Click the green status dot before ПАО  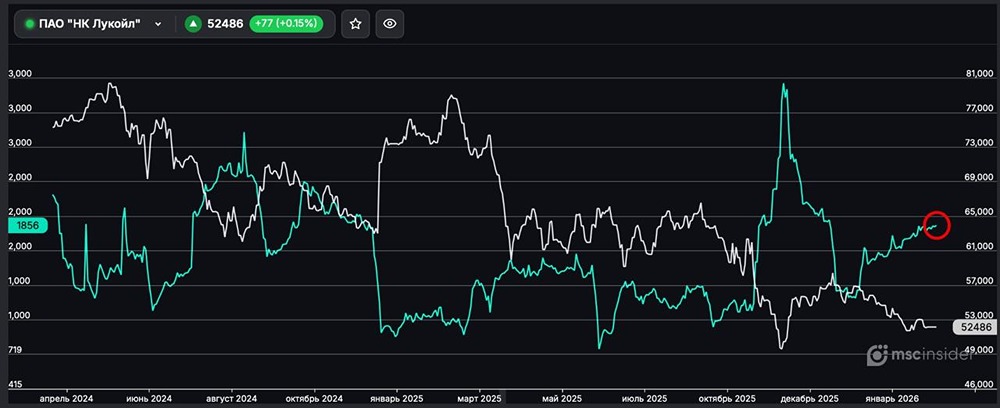29,24
